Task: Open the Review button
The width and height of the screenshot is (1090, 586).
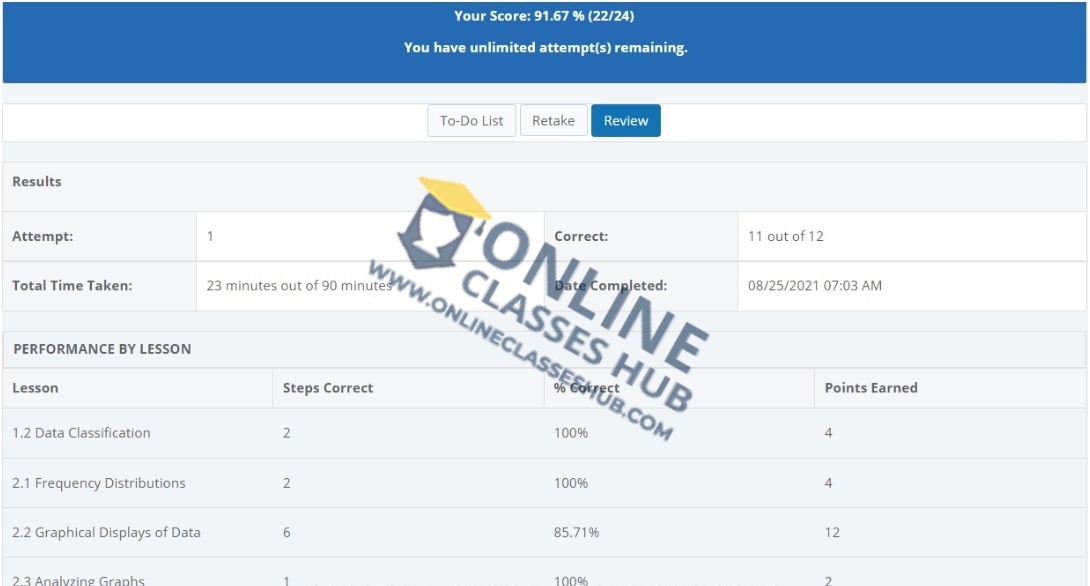Action: click(625, 121)
